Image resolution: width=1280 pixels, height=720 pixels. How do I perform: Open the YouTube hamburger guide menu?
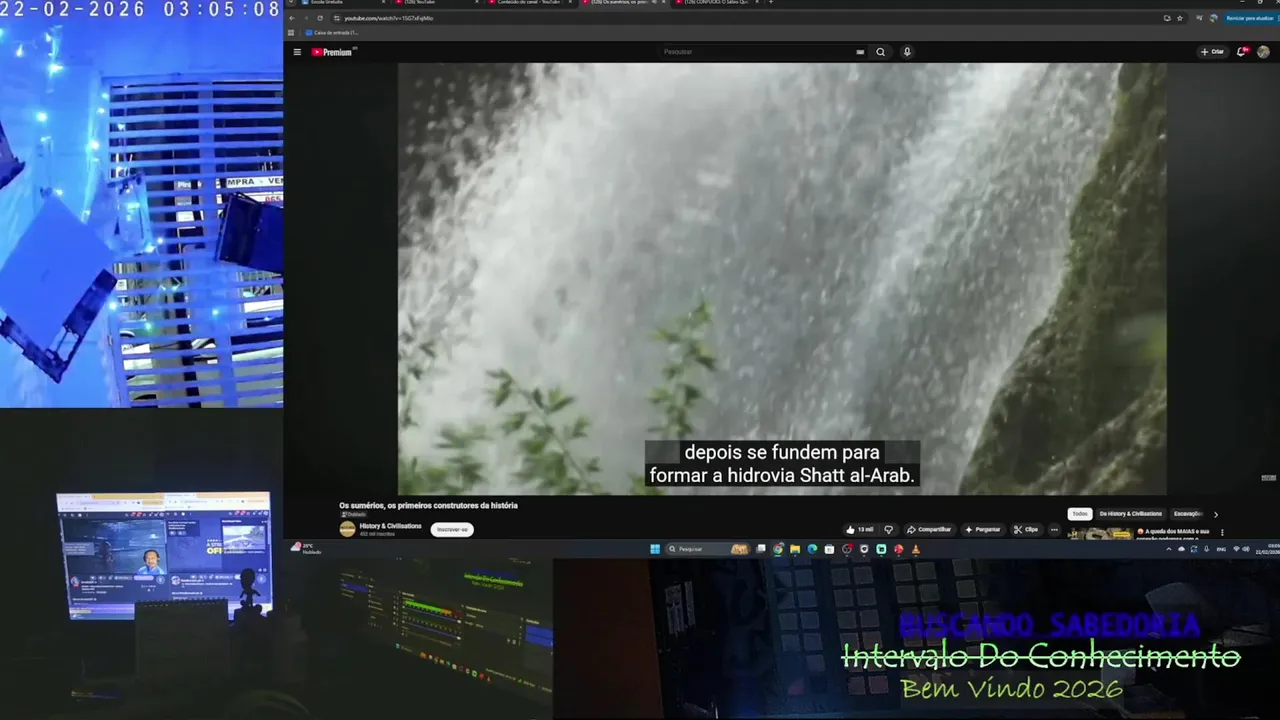297,52
